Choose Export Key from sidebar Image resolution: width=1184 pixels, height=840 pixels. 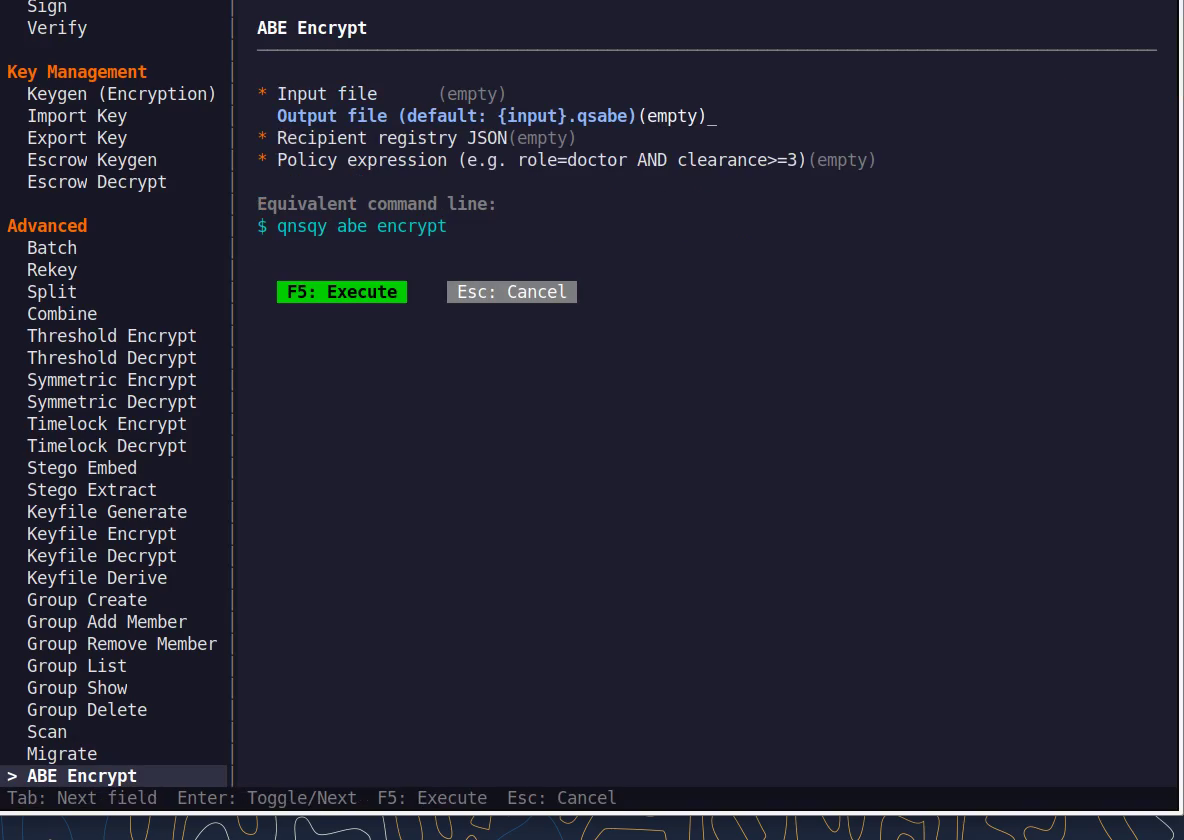pyautogui.click(x=77, y=137)
